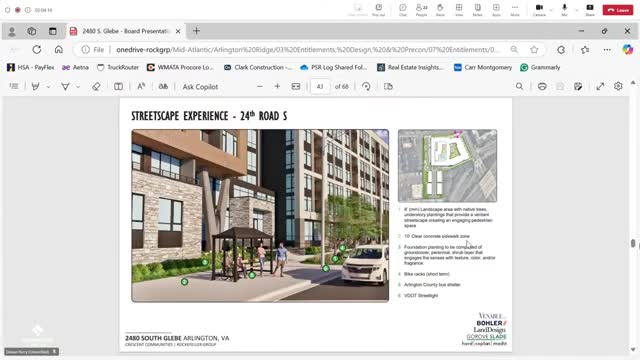Open the tab actions menu icon

click(x=53, y=31)
